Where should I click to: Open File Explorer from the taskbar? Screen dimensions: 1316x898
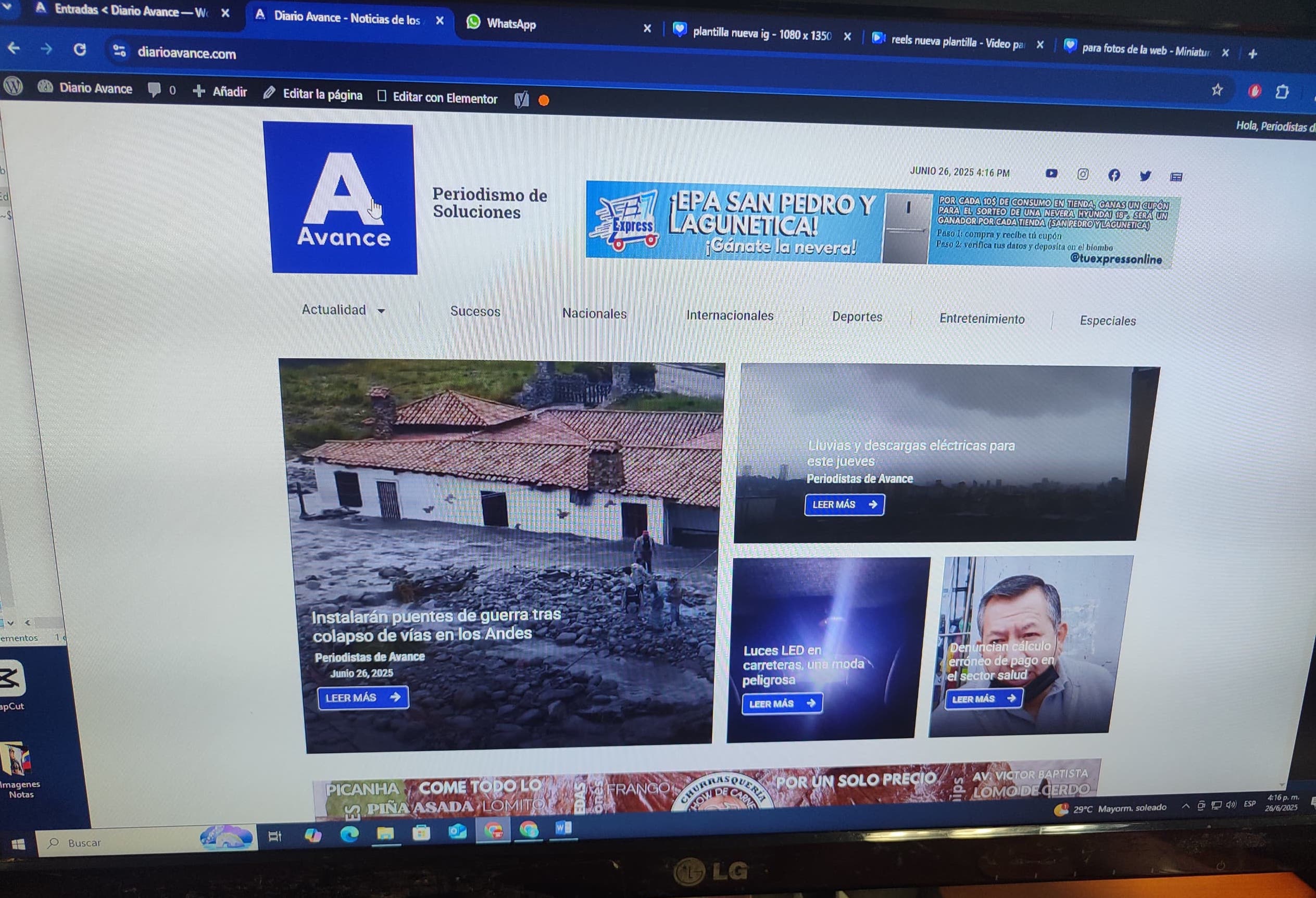click(385, 833)
